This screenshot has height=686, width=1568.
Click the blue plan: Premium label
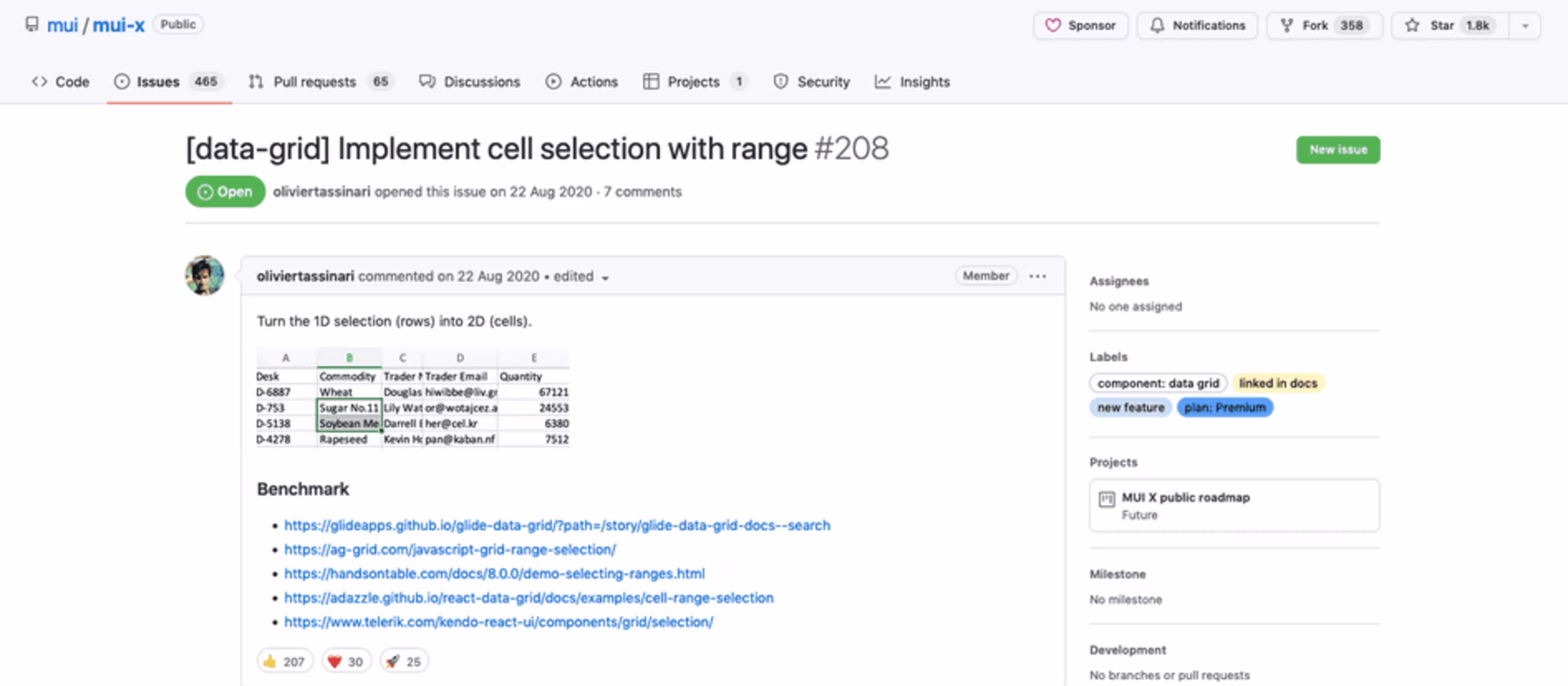1224,408
